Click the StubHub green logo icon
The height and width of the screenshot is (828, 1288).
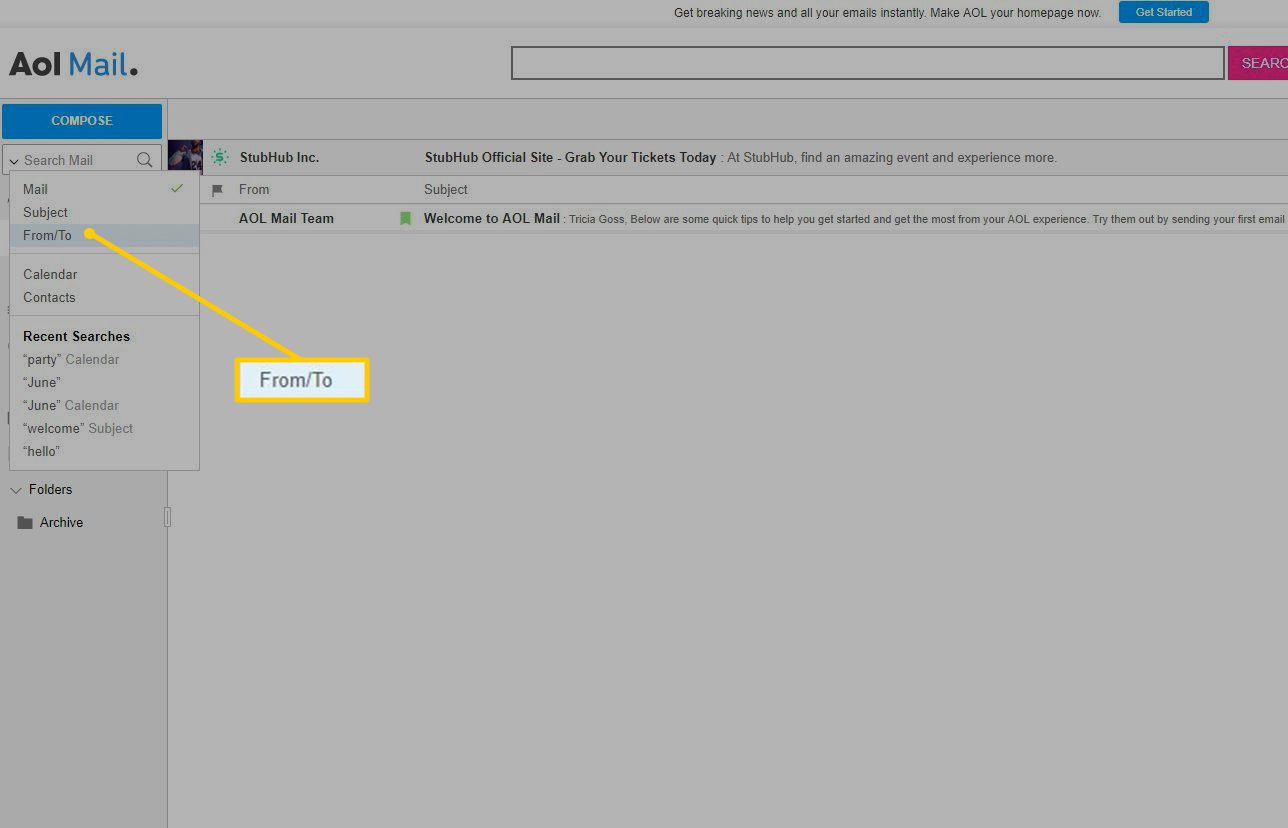[x=220, y=157]
